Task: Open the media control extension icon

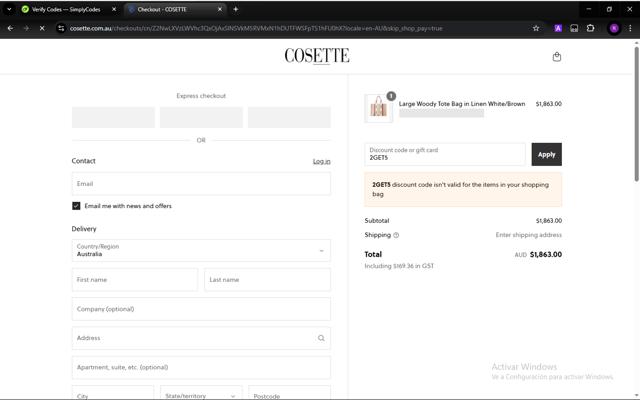Action: (x=574, y=28)
